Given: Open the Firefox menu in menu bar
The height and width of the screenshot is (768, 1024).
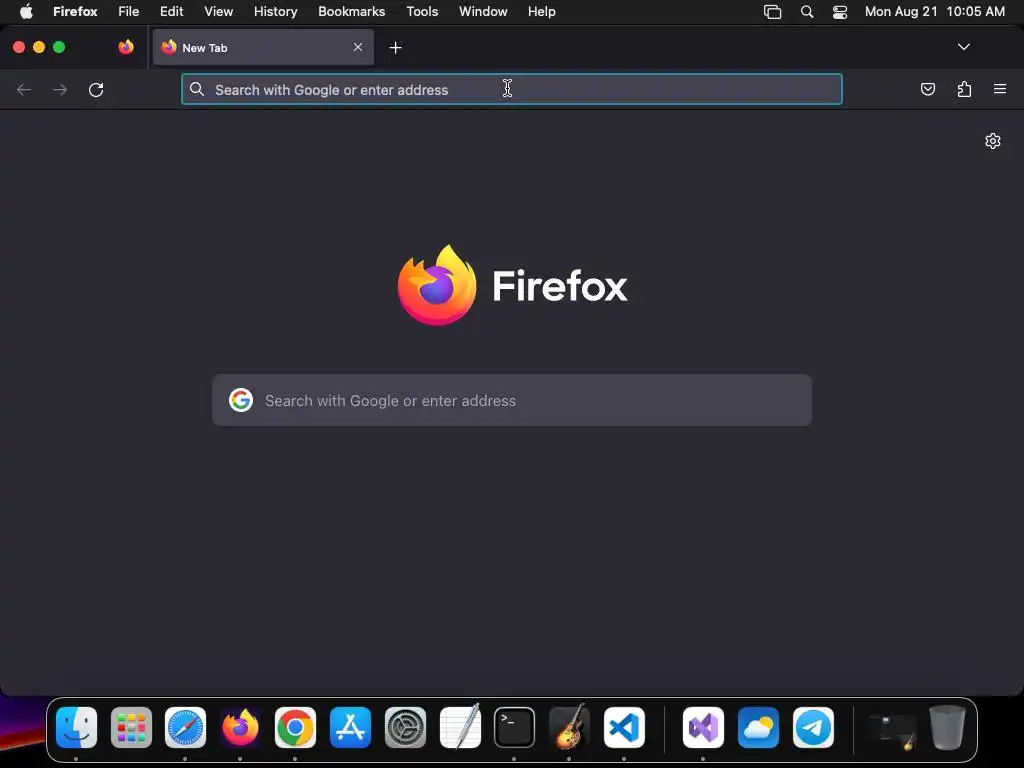Looking at the screenshot, I should point(75,11).
